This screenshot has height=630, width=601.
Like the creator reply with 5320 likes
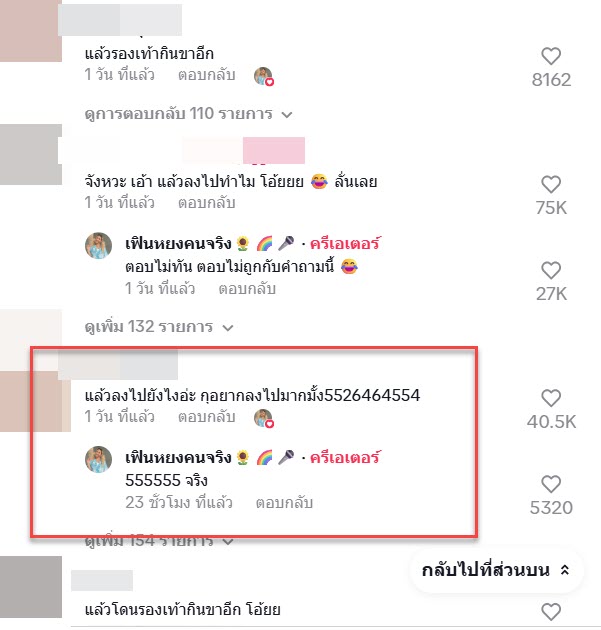[551, 484]
